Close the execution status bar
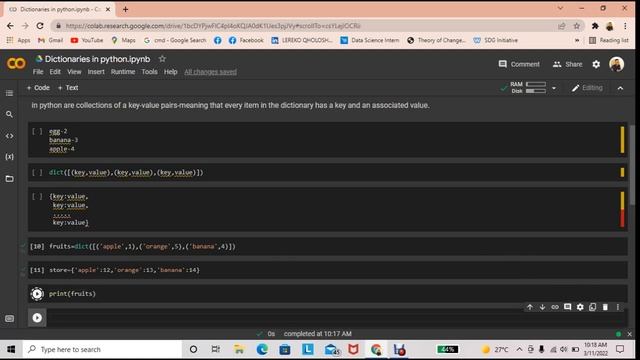This screenshot has height=360, width=640. (x=629, y=334)
